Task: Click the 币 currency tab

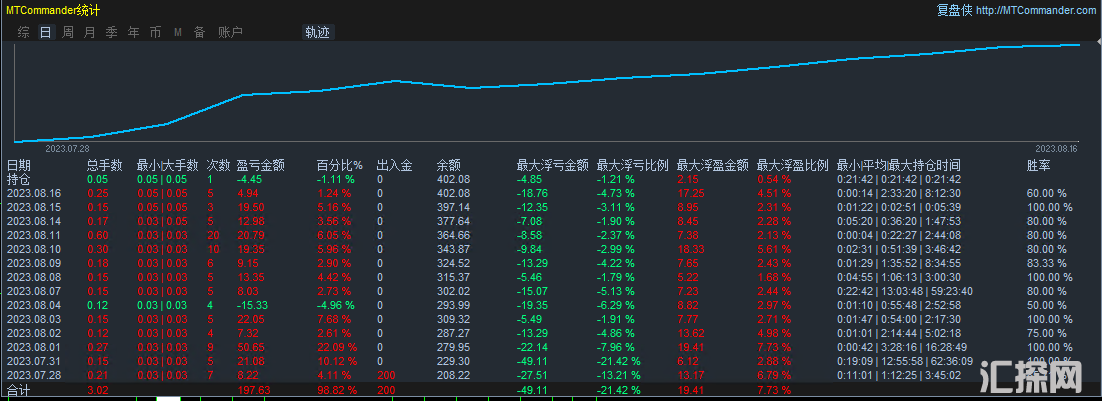Action: click(x=155, y=32)
